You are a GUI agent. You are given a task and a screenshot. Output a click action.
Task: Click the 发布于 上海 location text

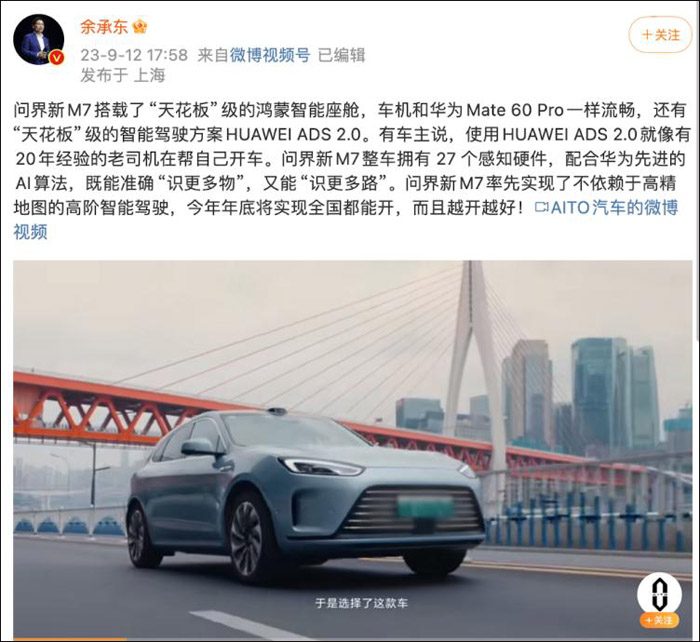click(x=123, y=75)
